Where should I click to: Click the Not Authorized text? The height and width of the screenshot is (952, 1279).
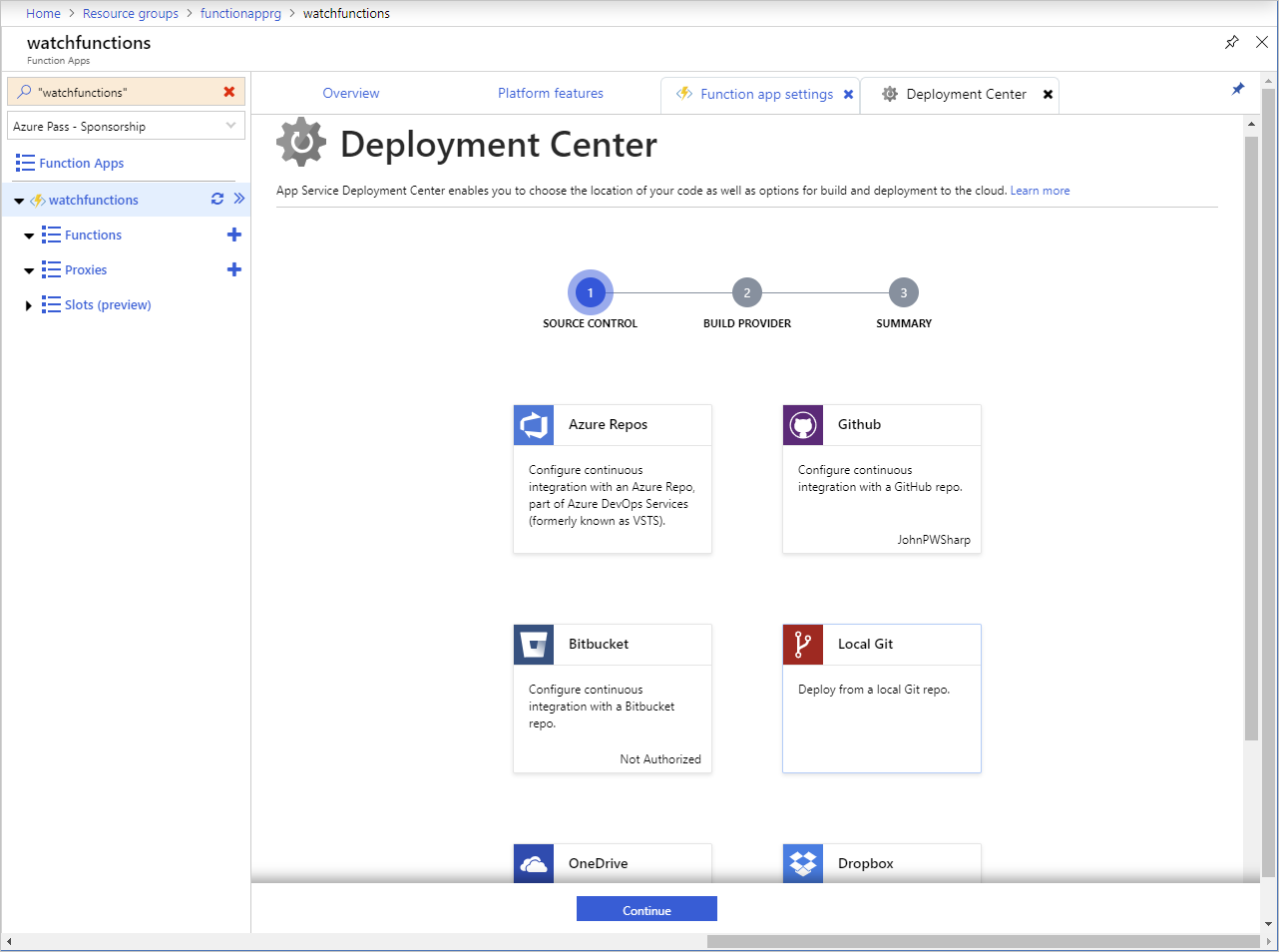[660, 759]
